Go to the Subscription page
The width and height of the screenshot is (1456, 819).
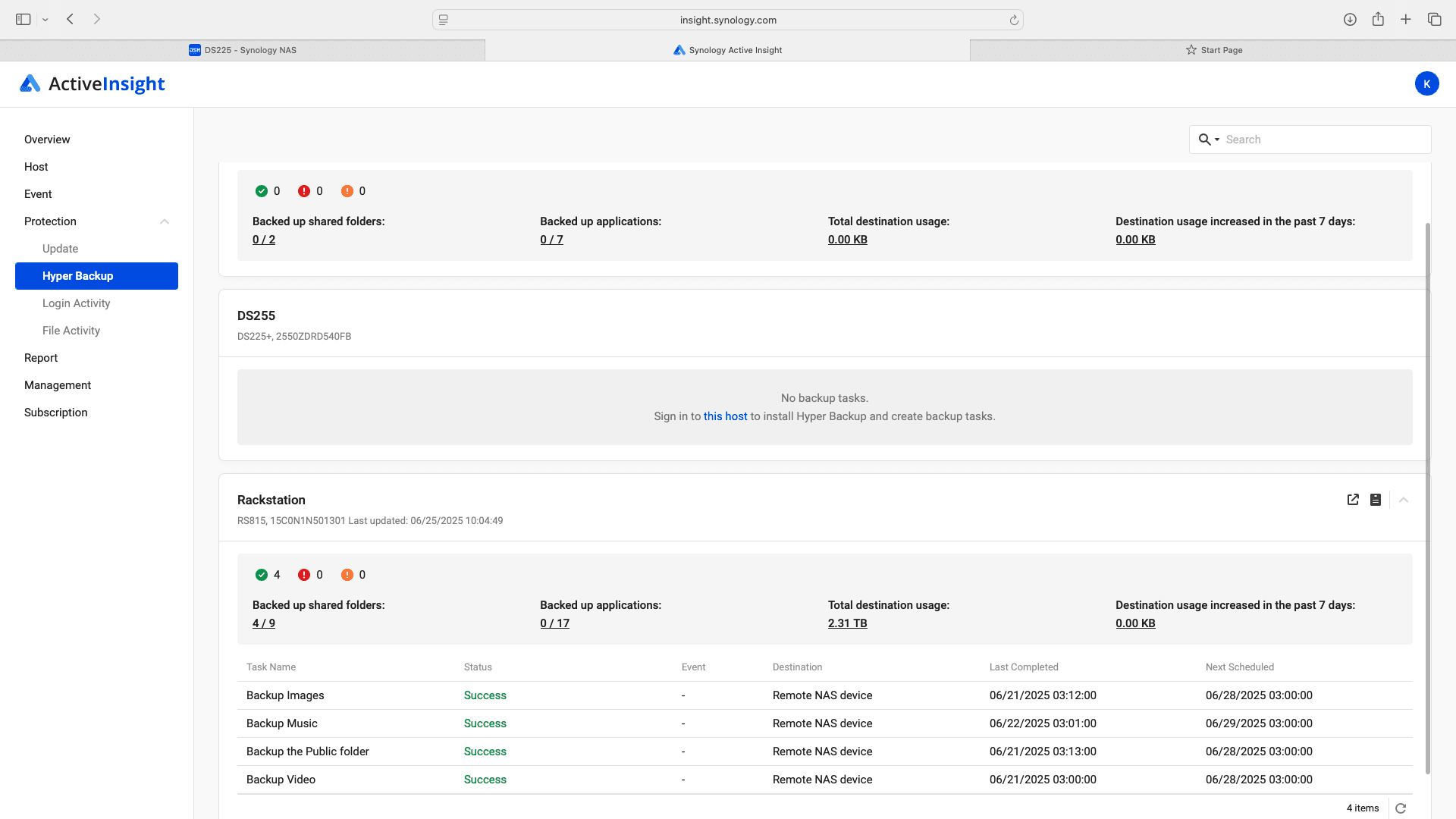point(56,413)
